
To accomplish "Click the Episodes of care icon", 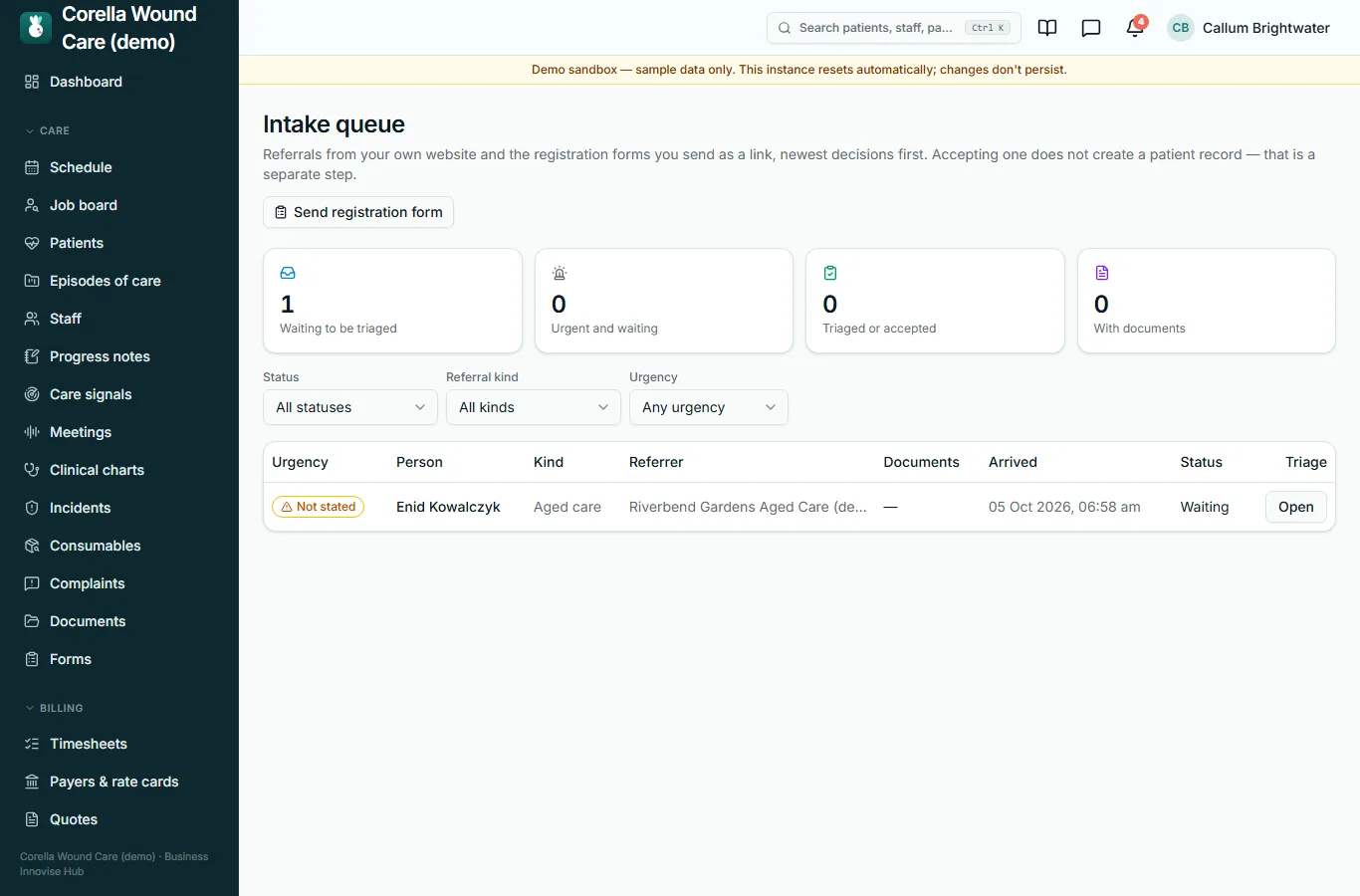I will [x=32, y=281].
